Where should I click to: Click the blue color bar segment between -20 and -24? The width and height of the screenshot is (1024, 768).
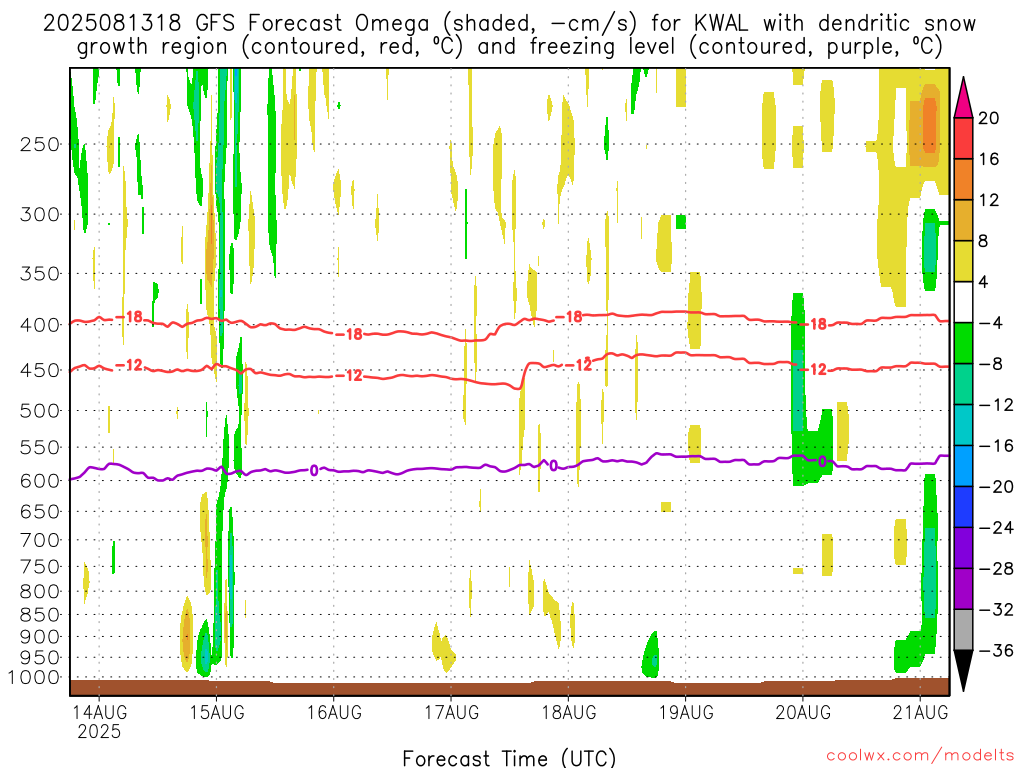click(x=963, y=507)
